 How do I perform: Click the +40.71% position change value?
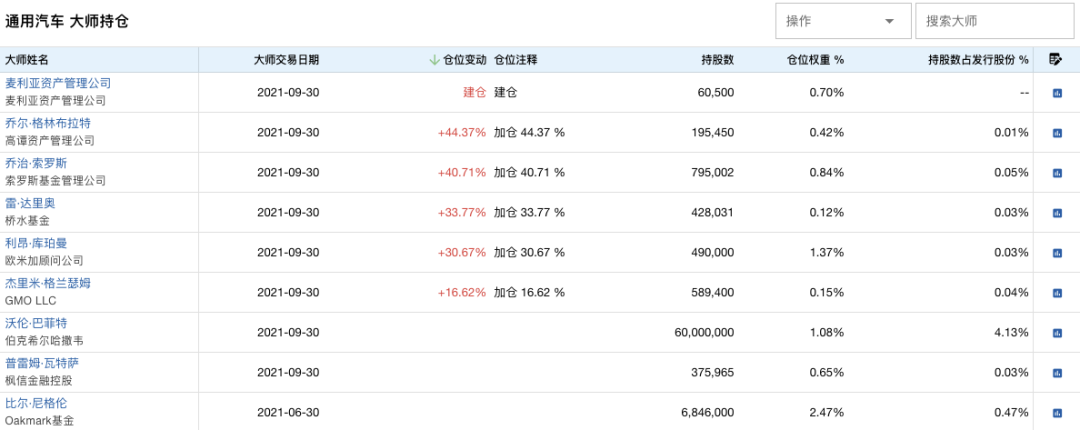(462, 173)
